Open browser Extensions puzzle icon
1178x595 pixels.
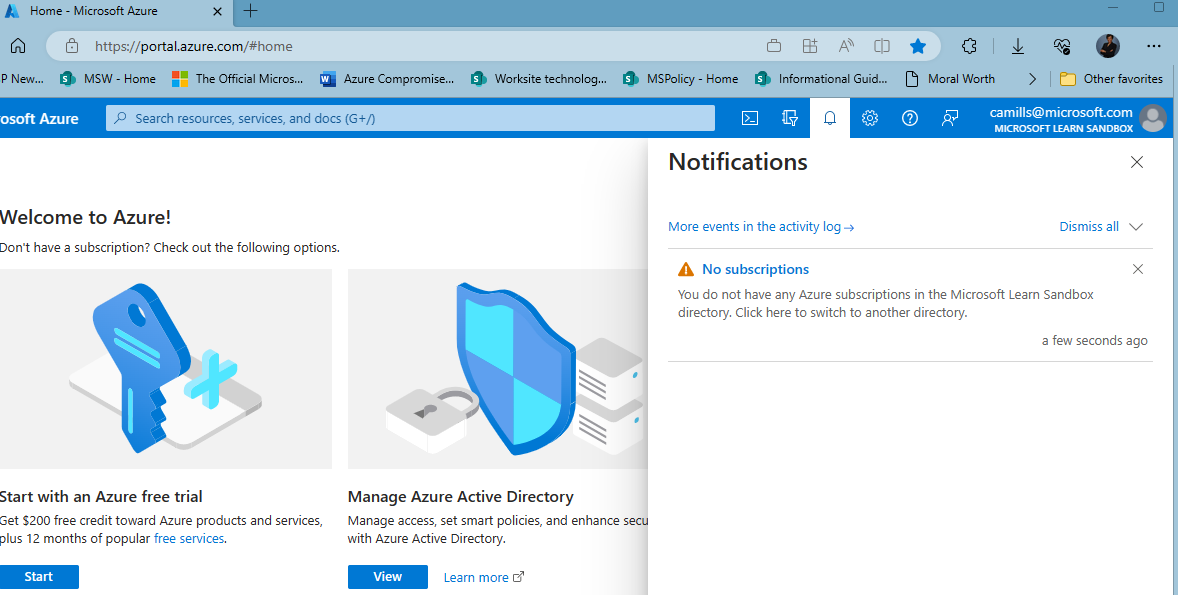(x=969, y=46)
